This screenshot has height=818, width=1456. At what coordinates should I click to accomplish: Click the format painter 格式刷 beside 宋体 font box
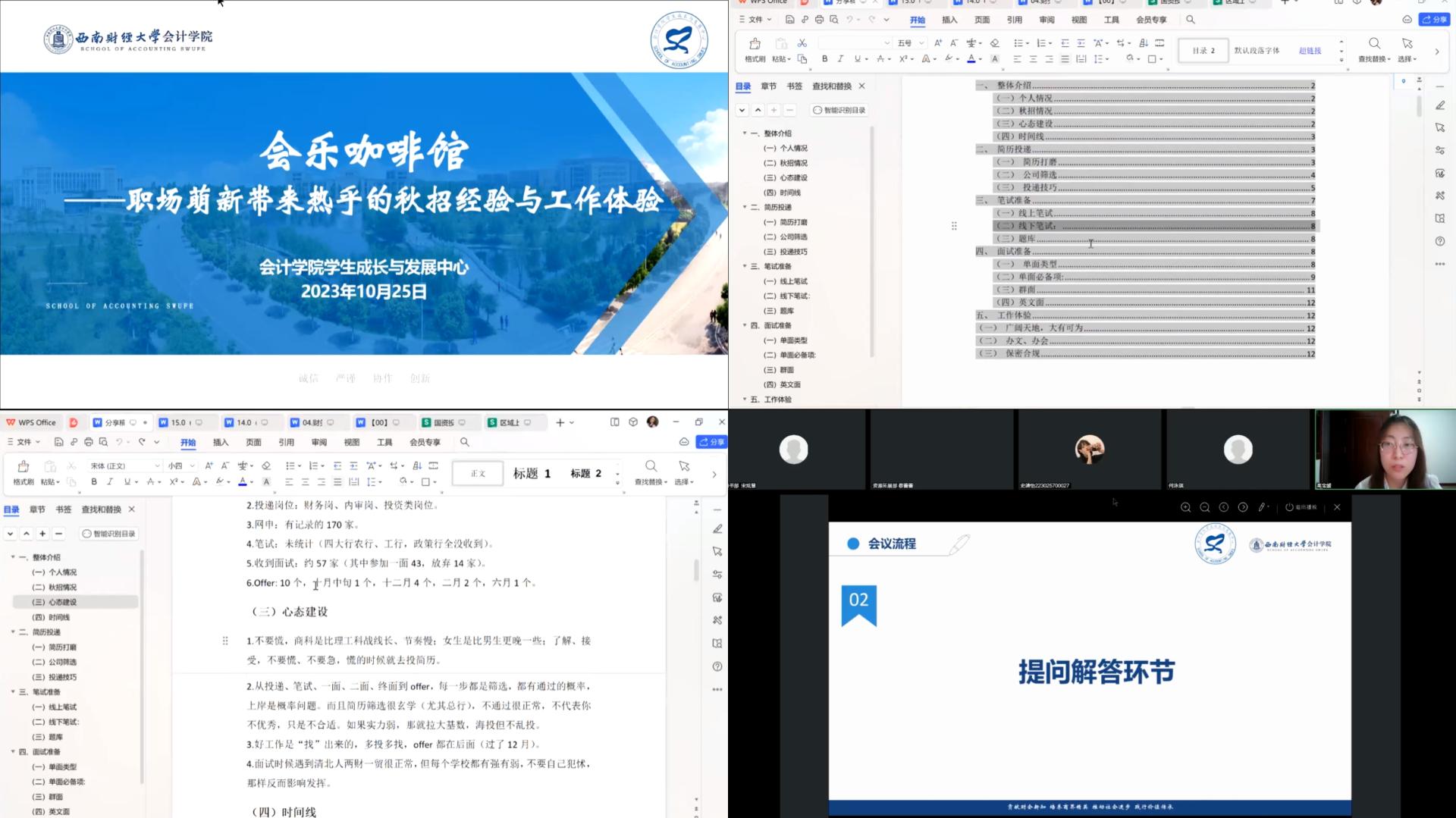pos(23,472)
